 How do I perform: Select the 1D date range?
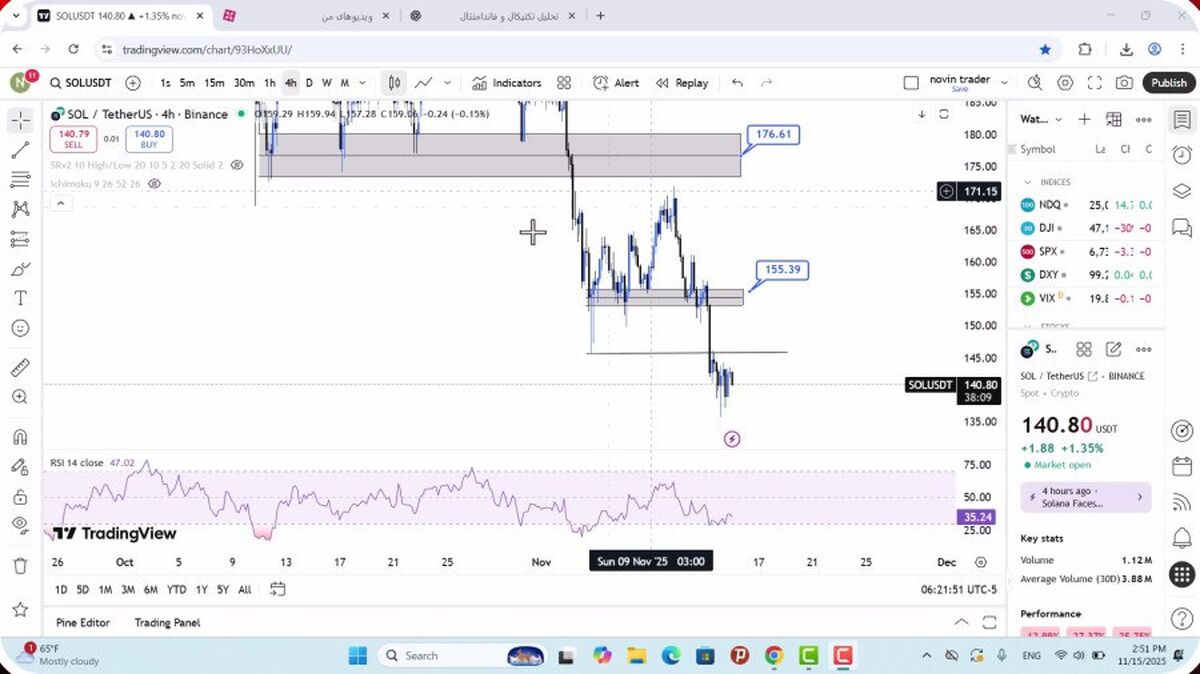tap(61, 589)
